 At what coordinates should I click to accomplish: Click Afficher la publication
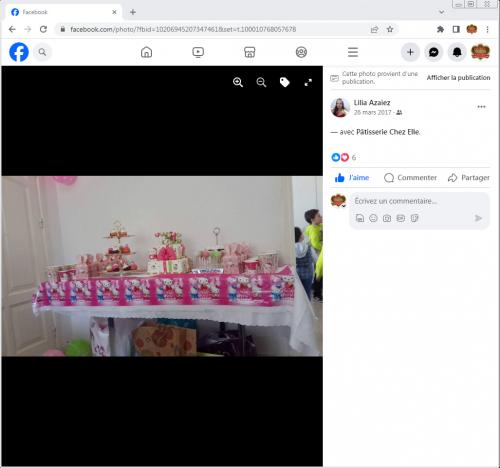point(458,78)
